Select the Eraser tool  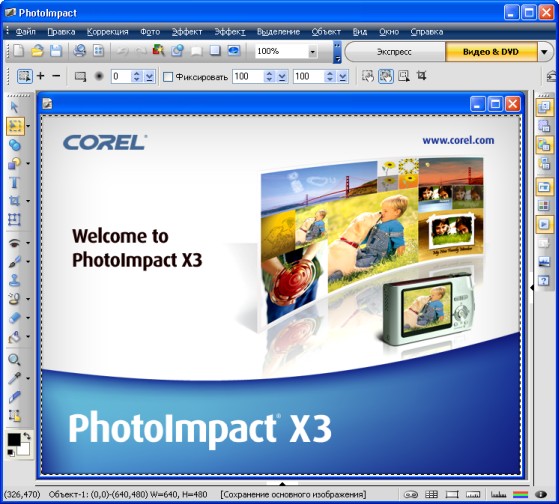coord(14,317)
